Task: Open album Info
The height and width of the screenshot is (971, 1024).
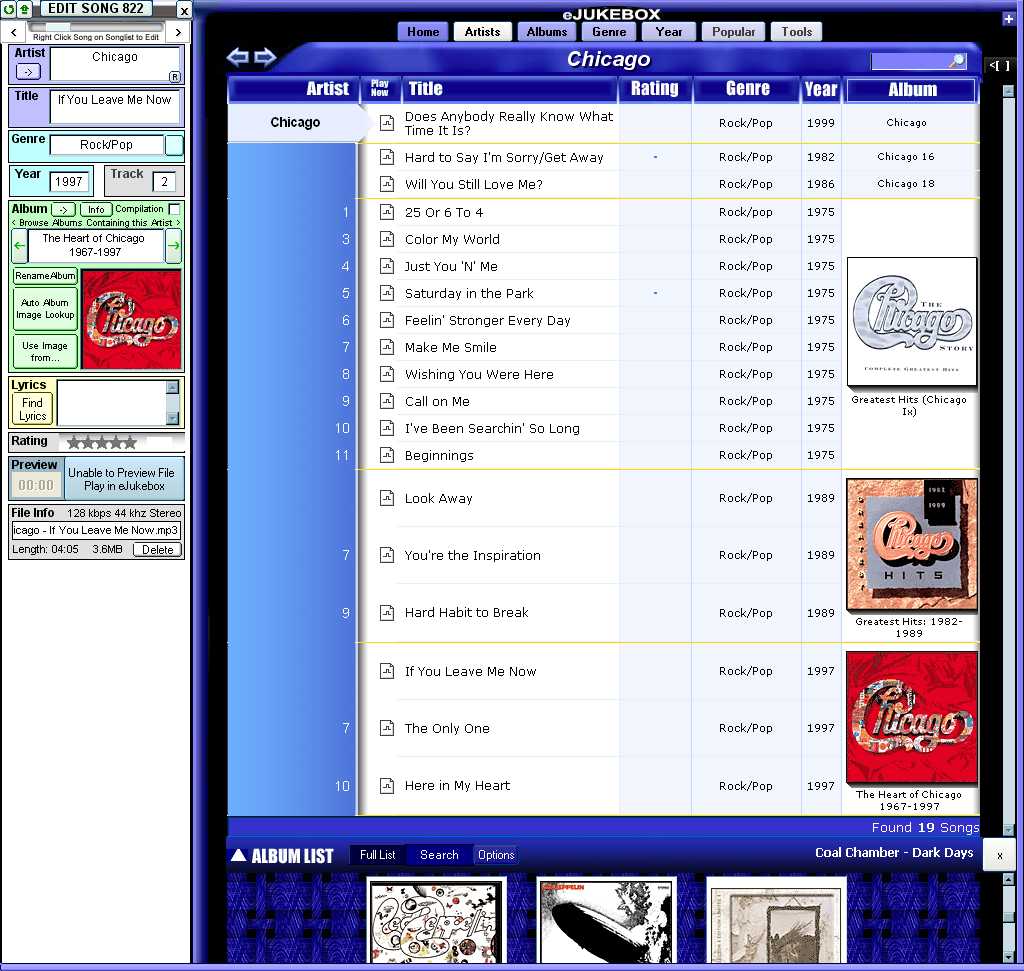Action: pos(96,210)
